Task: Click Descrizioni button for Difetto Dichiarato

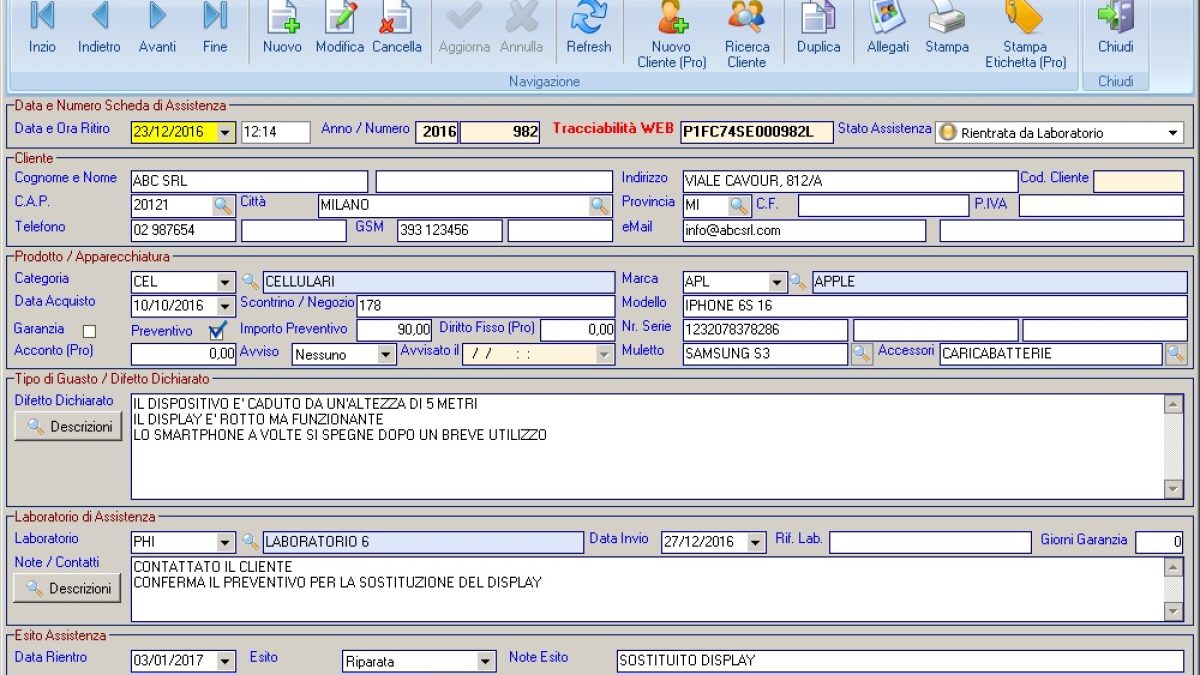Action: (x=68, y=426)
